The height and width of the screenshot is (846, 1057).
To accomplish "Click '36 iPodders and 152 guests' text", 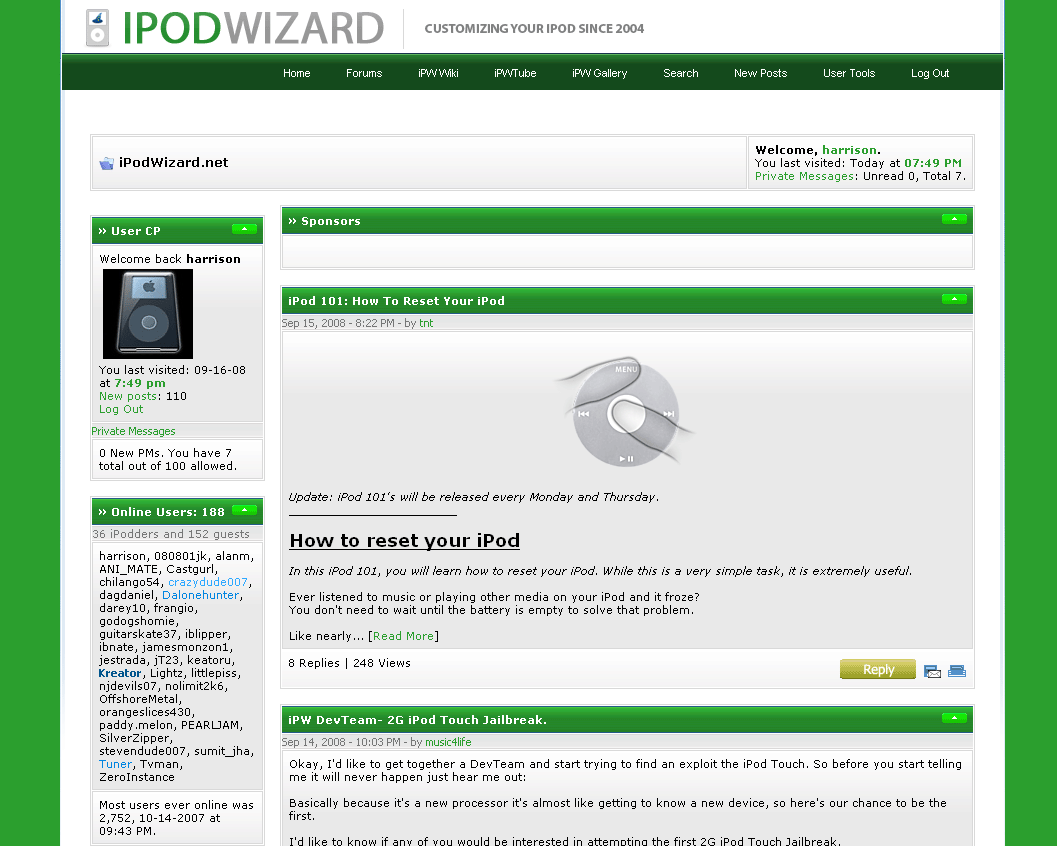I will click(x=171, y=534).
